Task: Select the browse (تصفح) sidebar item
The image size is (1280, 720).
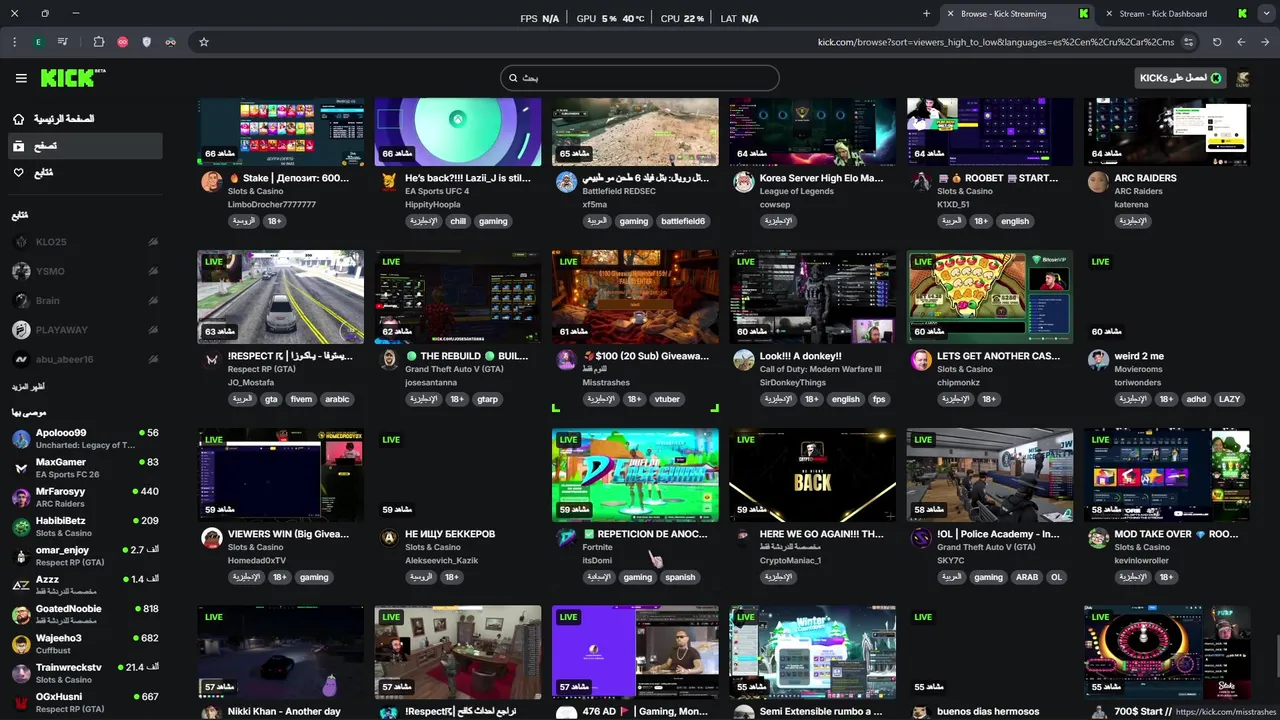Action: [x=86, y=146]
